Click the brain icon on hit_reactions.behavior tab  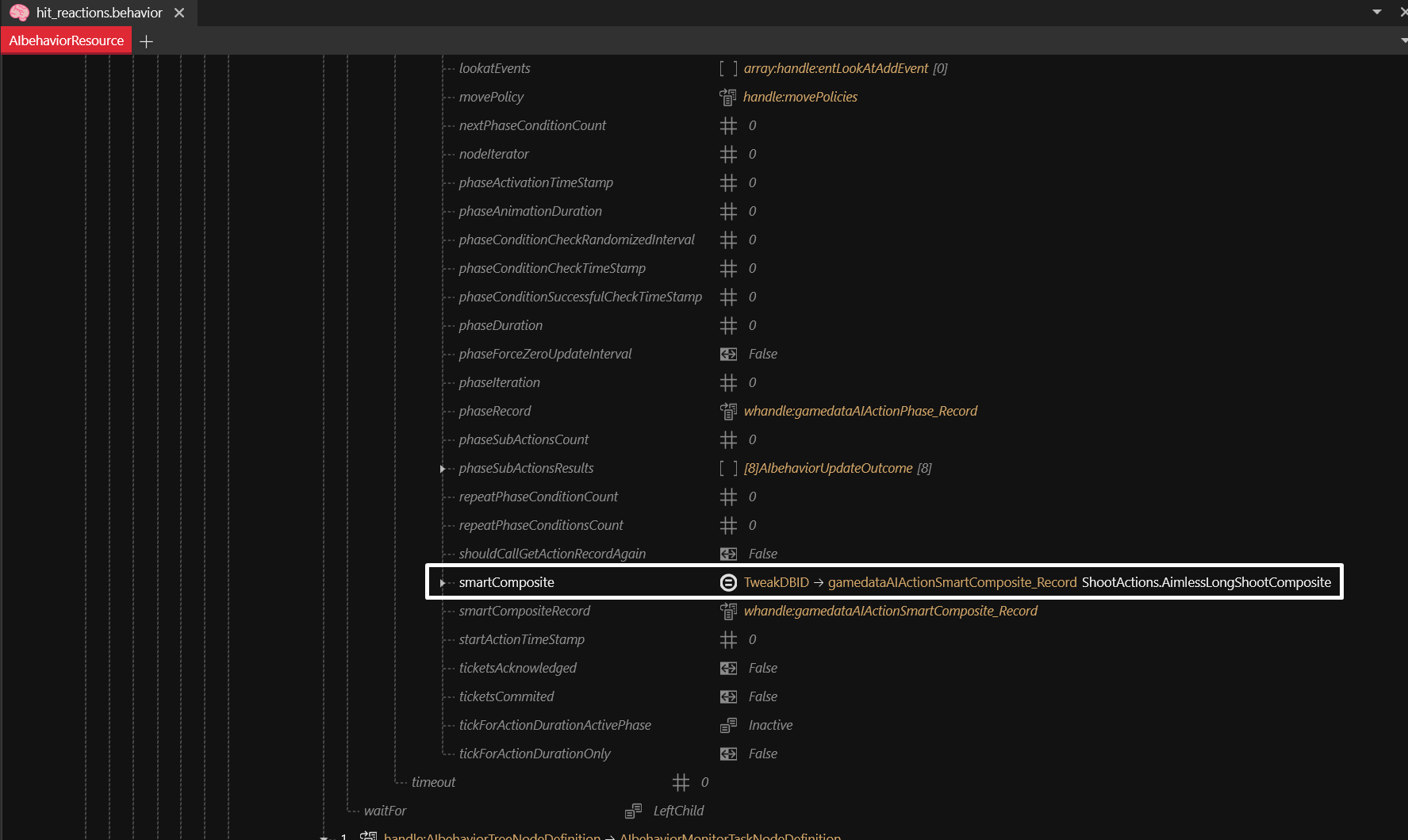pos(20,13)
